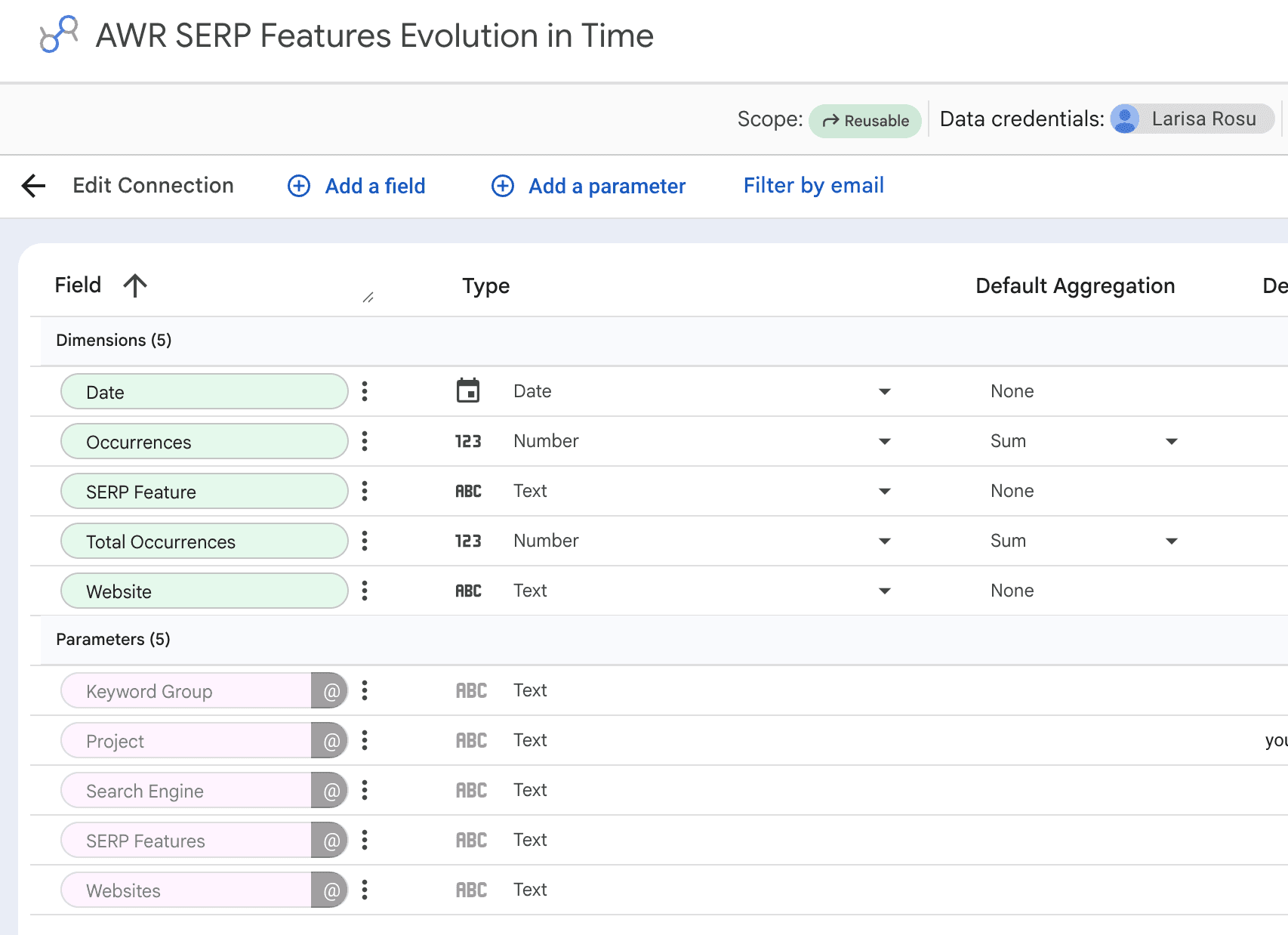
Task: Click the @ icon on Websites parameter
Action: (330, 890)
